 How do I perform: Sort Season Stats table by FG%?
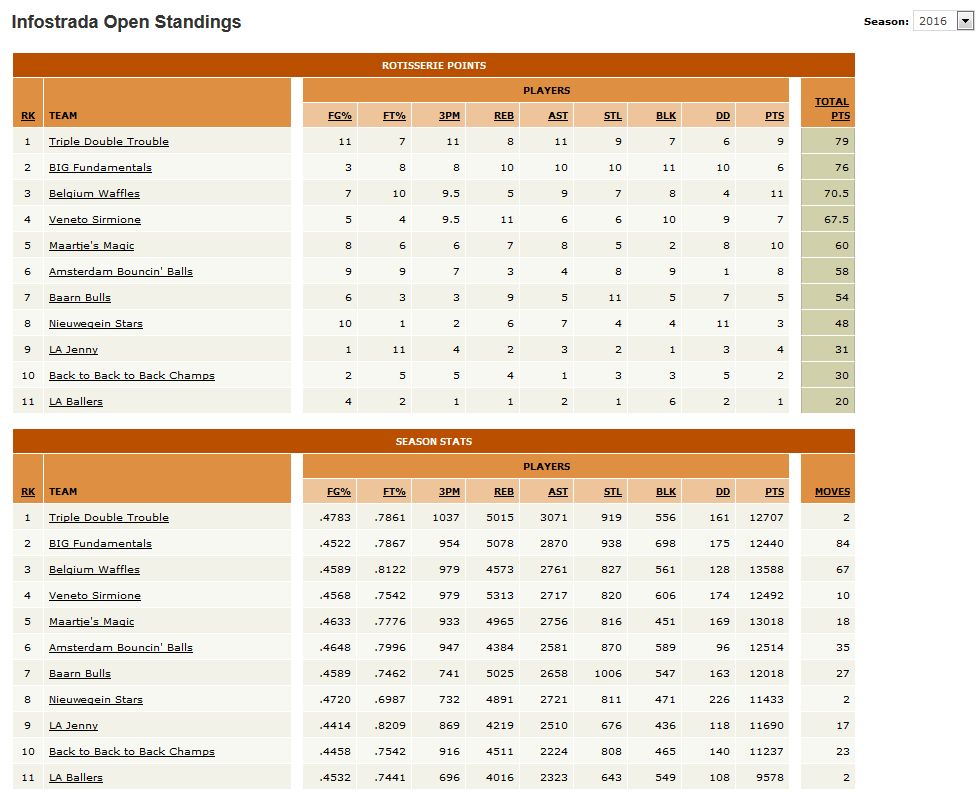pyautogui.click(x=339, y=491)
